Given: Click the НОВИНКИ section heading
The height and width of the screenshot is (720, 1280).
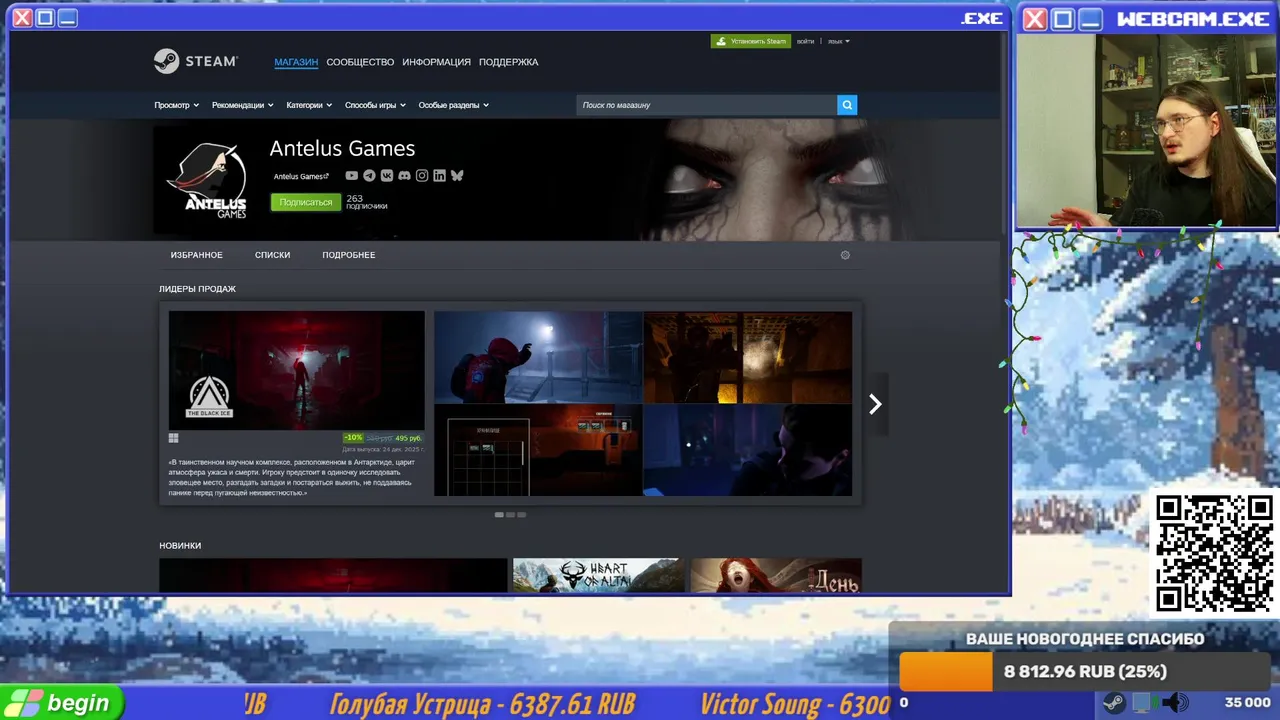Looking at the screenshot, I should tap(180, 546).
